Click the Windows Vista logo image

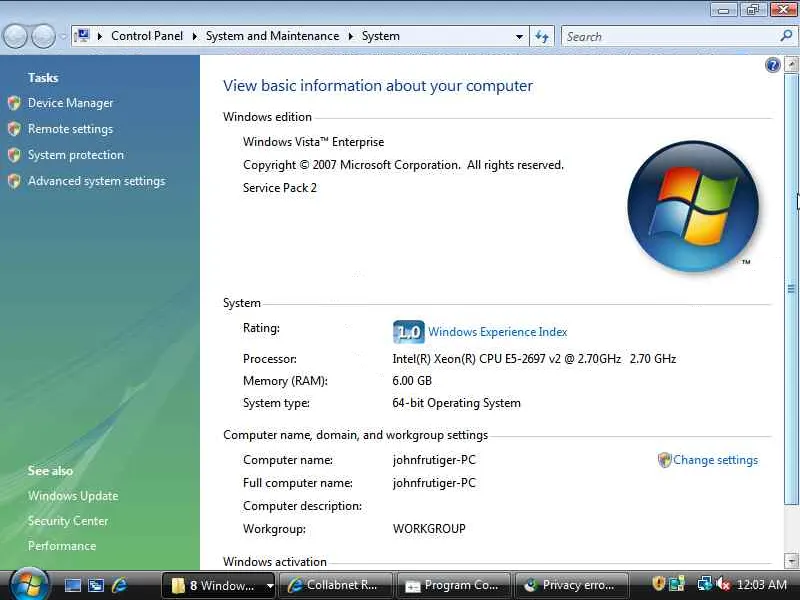click(693, 206)
